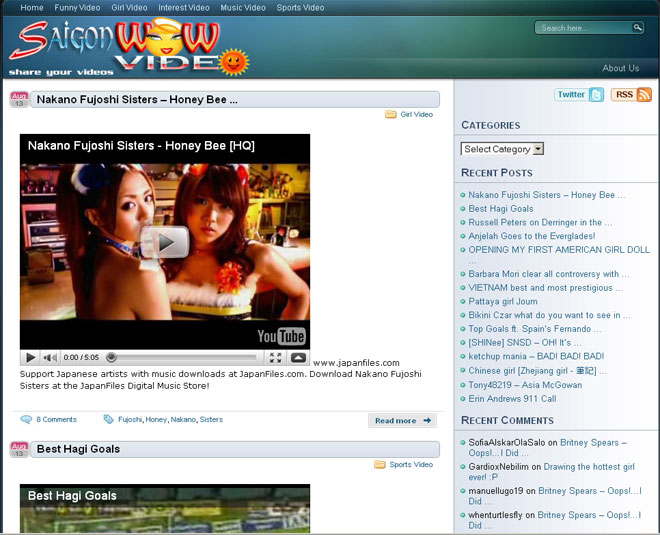
Task: Click the Best Hagi Goals video thumbnail
Action: [x=165, y=508]
